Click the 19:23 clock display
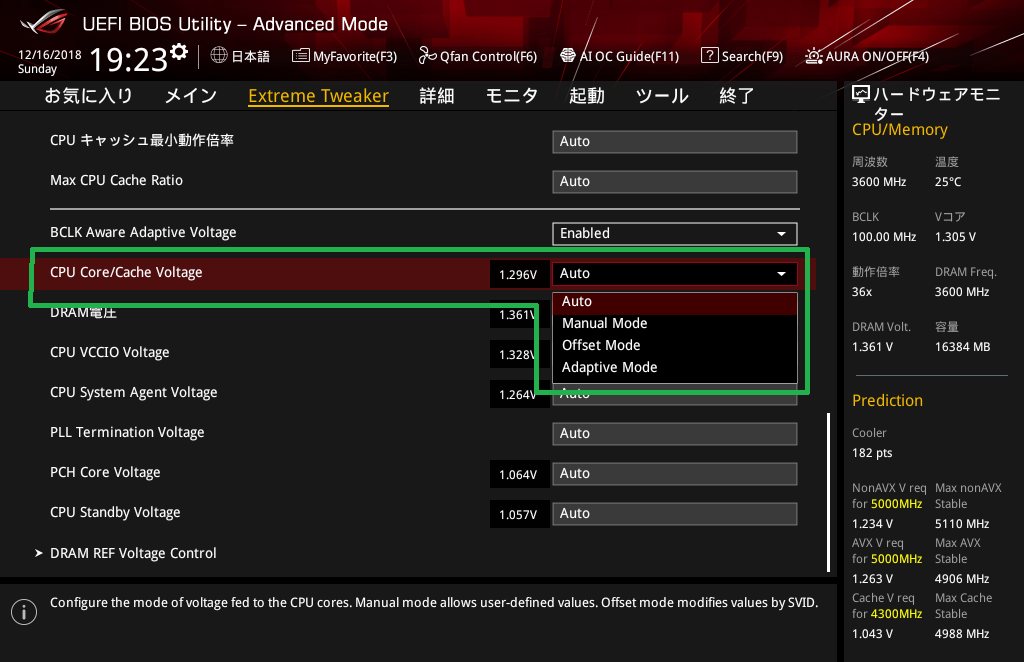This screenshot has height=662, width=1024. (x=129, y=60)
